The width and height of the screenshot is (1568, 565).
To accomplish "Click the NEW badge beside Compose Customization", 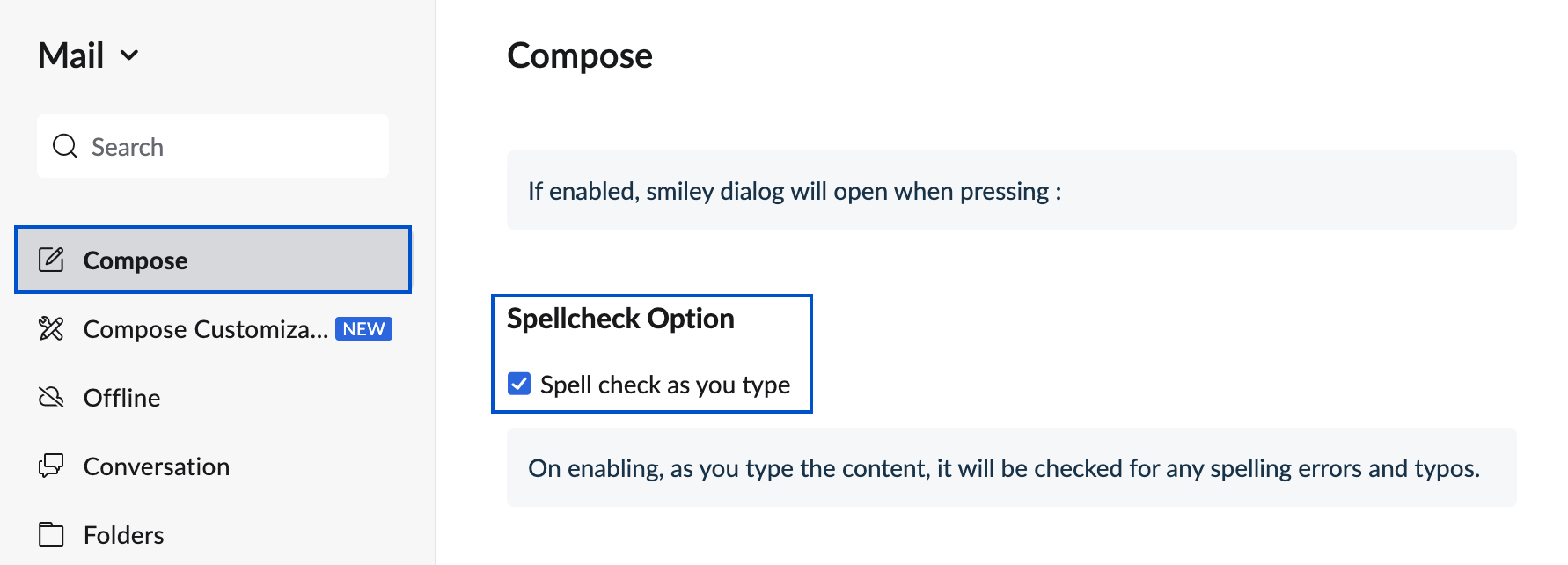I will (x=363, y=328).
